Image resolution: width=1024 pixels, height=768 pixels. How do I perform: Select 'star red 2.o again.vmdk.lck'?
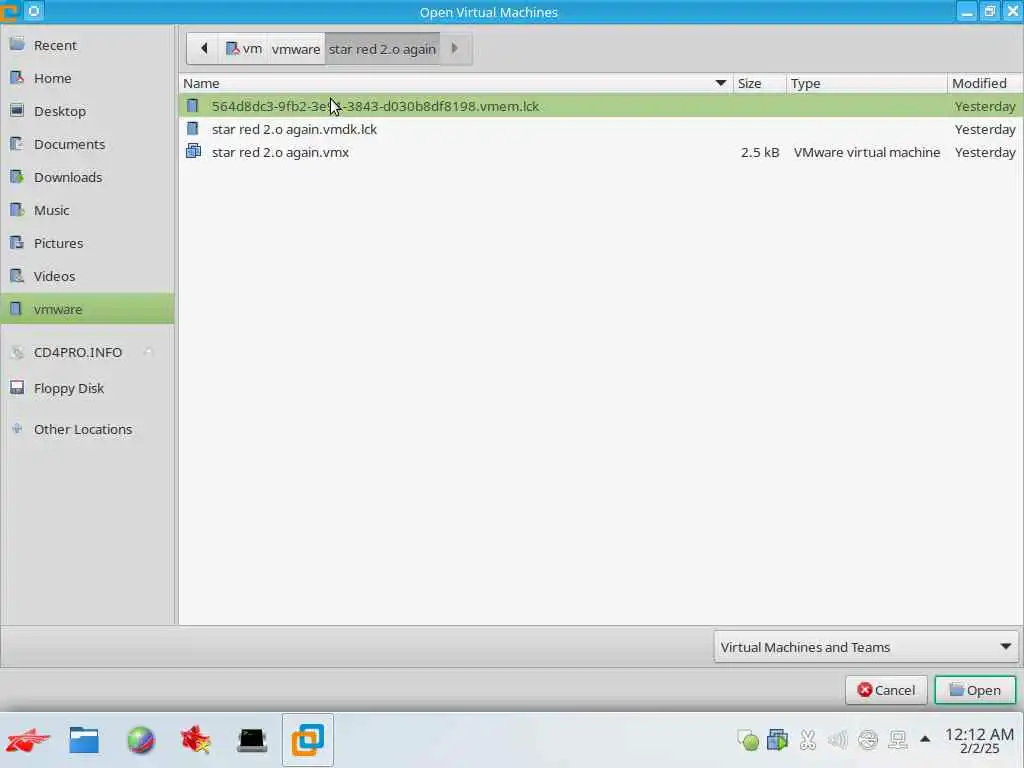[600, 129]
